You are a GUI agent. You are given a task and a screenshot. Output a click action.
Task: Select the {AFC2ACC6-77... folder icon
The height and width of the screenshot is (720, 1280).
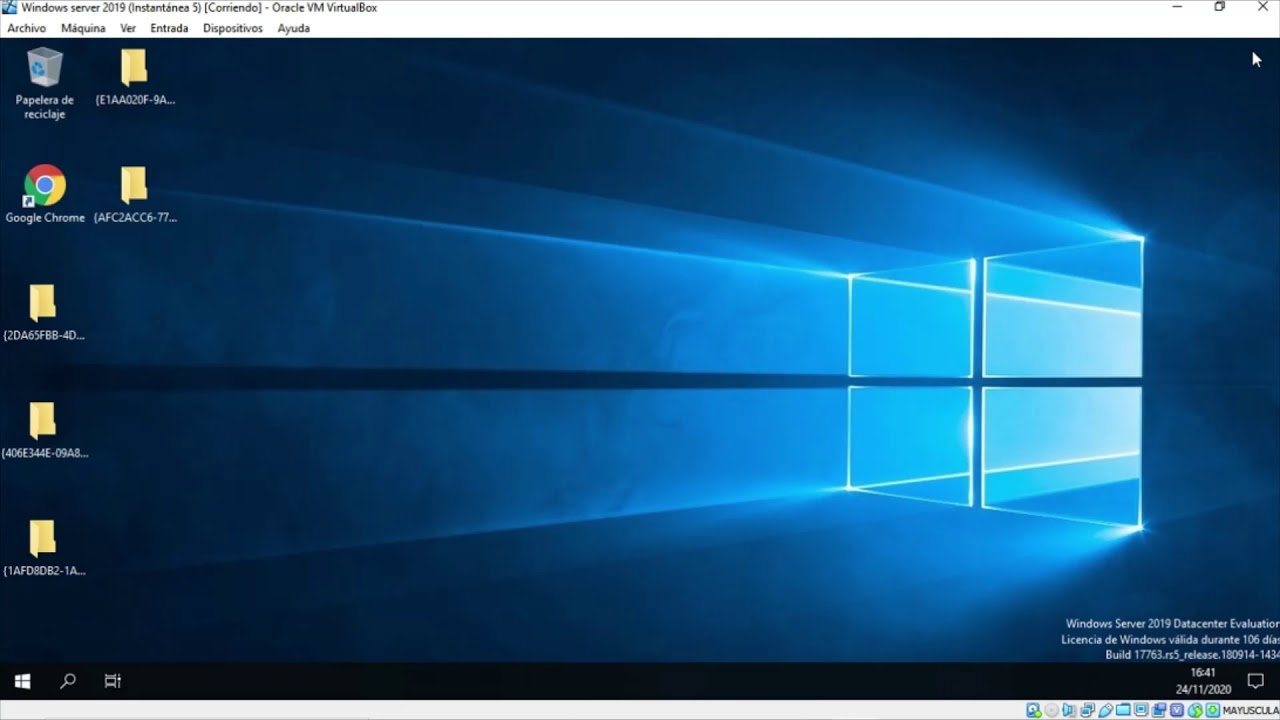click(x=135, y=195)
